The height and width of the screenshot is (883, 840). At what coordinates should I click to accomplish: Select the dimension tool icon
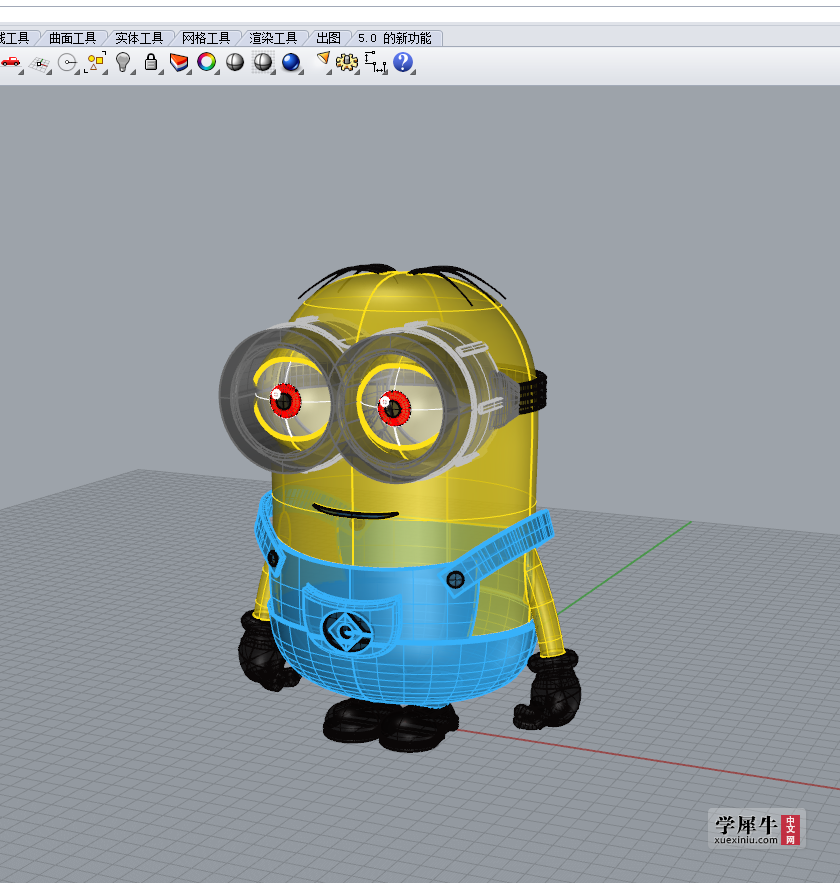(376, 62)
